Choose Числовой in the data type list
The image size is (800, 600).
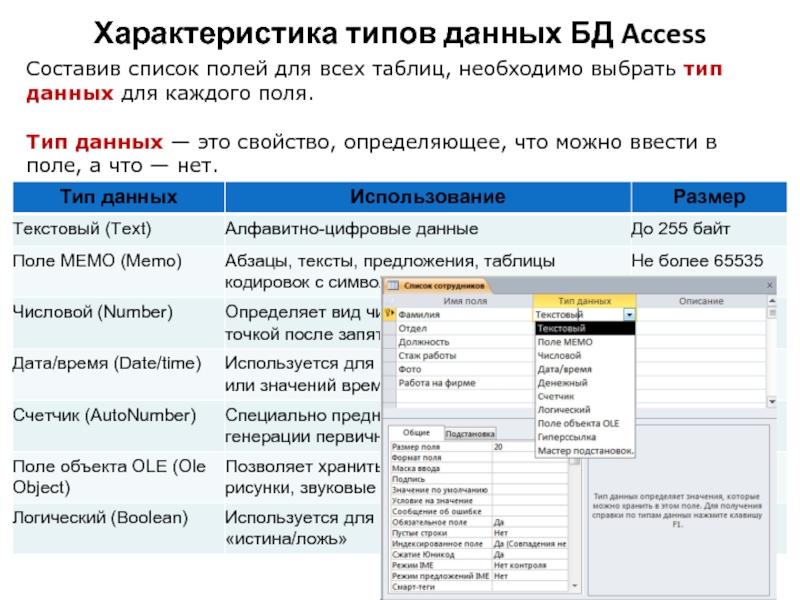(x=559, y=355)
